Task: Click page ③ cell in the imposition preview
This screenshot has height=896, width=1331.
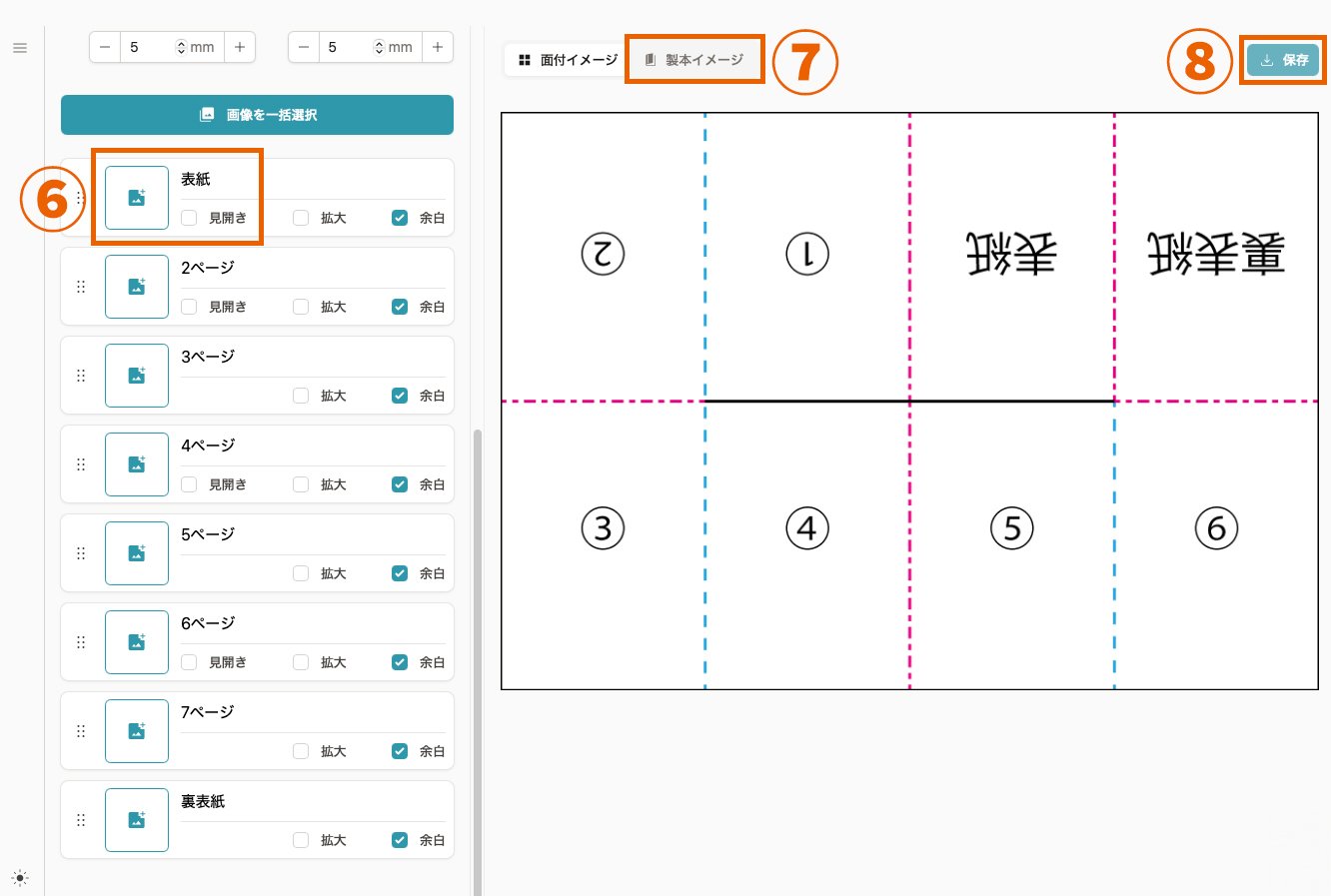Action: pos(603,545)
